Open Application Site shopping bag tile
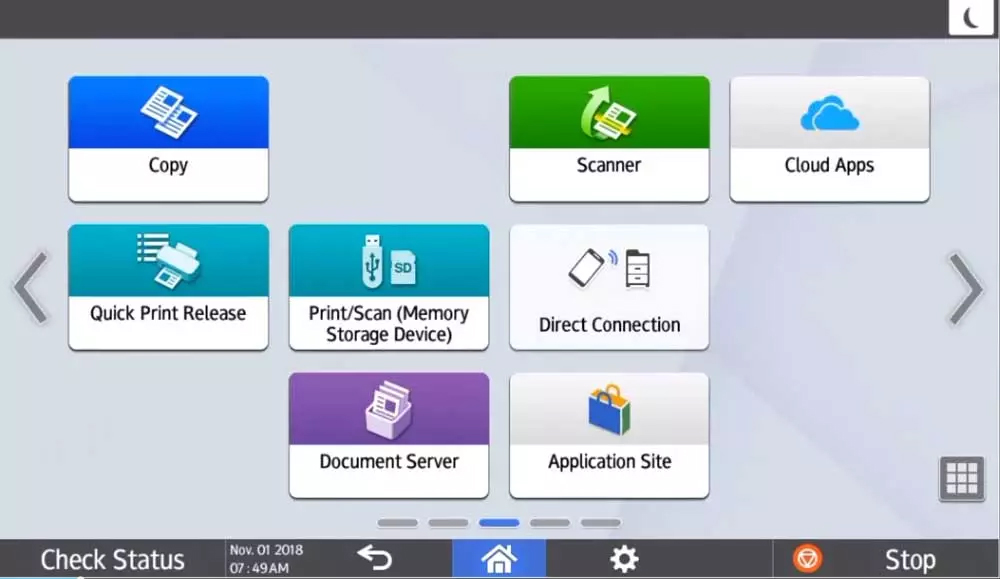This screenshot has height=579, width=1000. coord(609,435)
